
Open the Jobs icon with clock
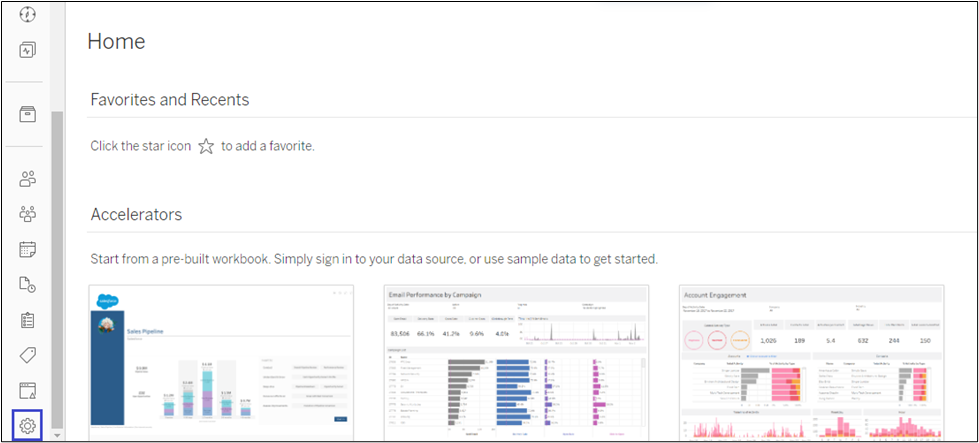click(28, 285)
